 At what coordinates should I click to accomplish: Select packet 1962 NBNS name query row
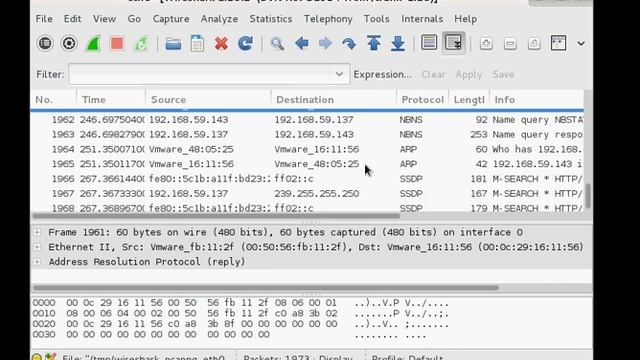tap(307, 120)
